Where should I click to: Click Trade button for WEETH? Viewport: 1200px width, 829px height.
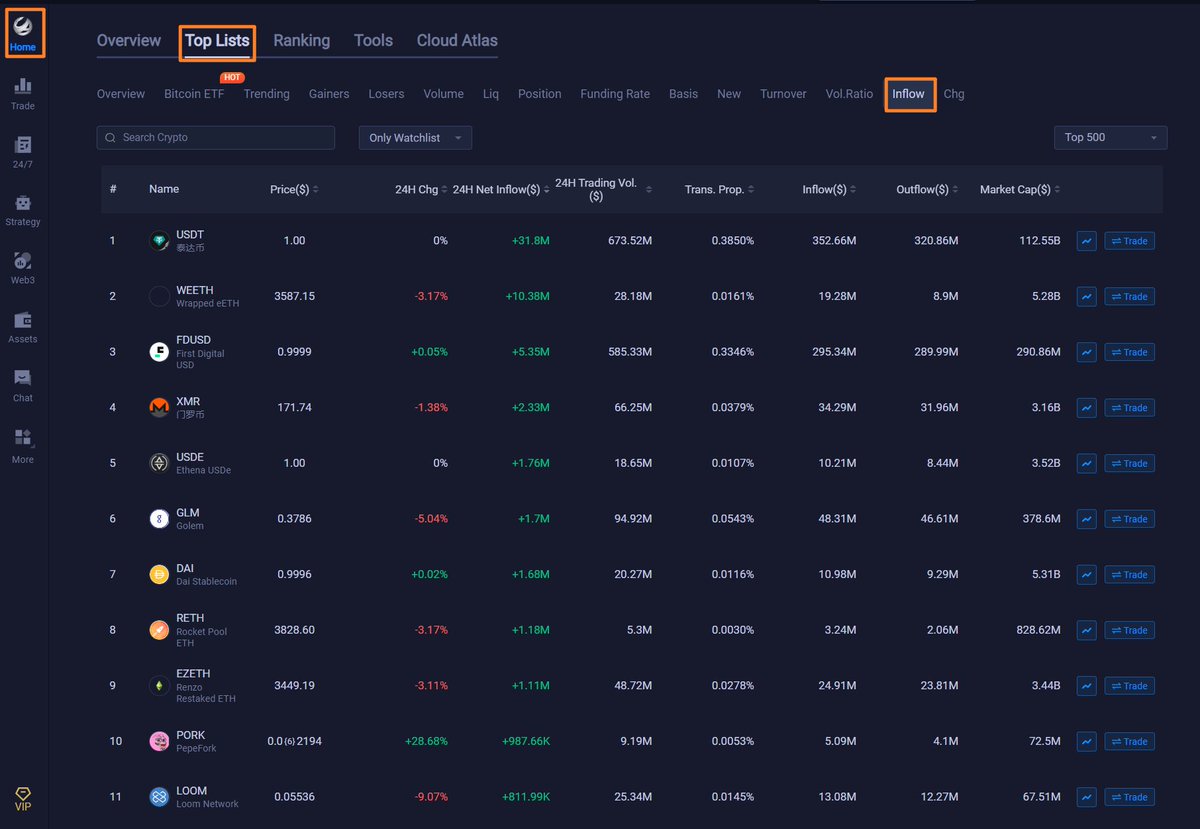coord(1130,296)
